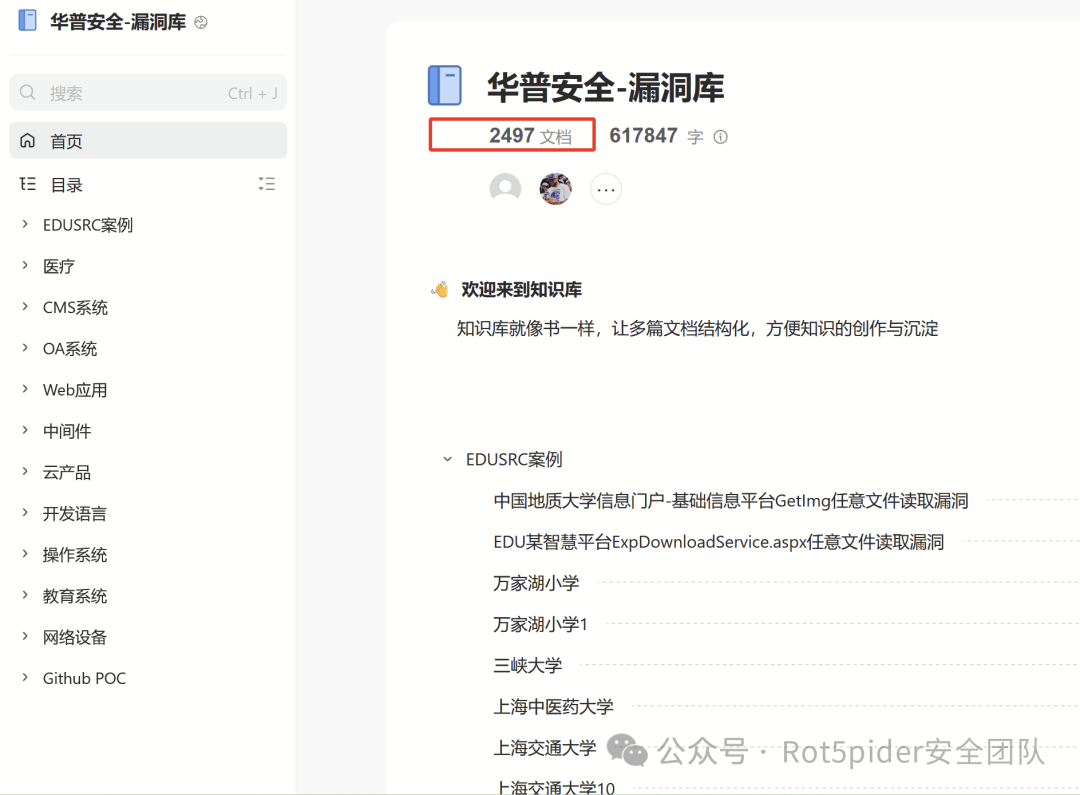Click the public-status icon beside sidebar title

(200, 22)
